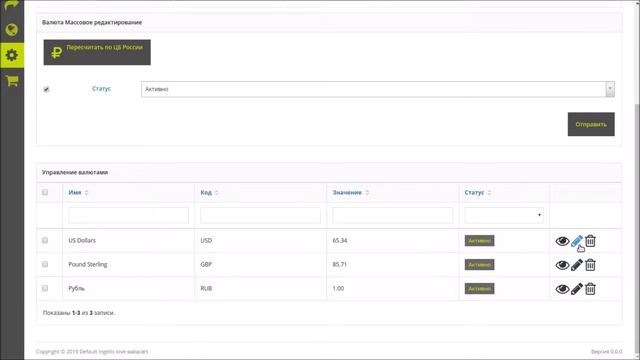Click the arrow icon at sidebar top

click(12, 5)
